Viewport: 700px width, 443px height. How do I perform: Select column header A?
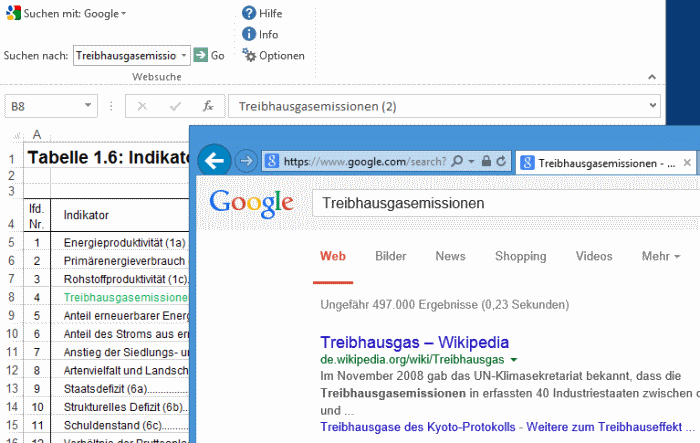click(x=37, y=134)
